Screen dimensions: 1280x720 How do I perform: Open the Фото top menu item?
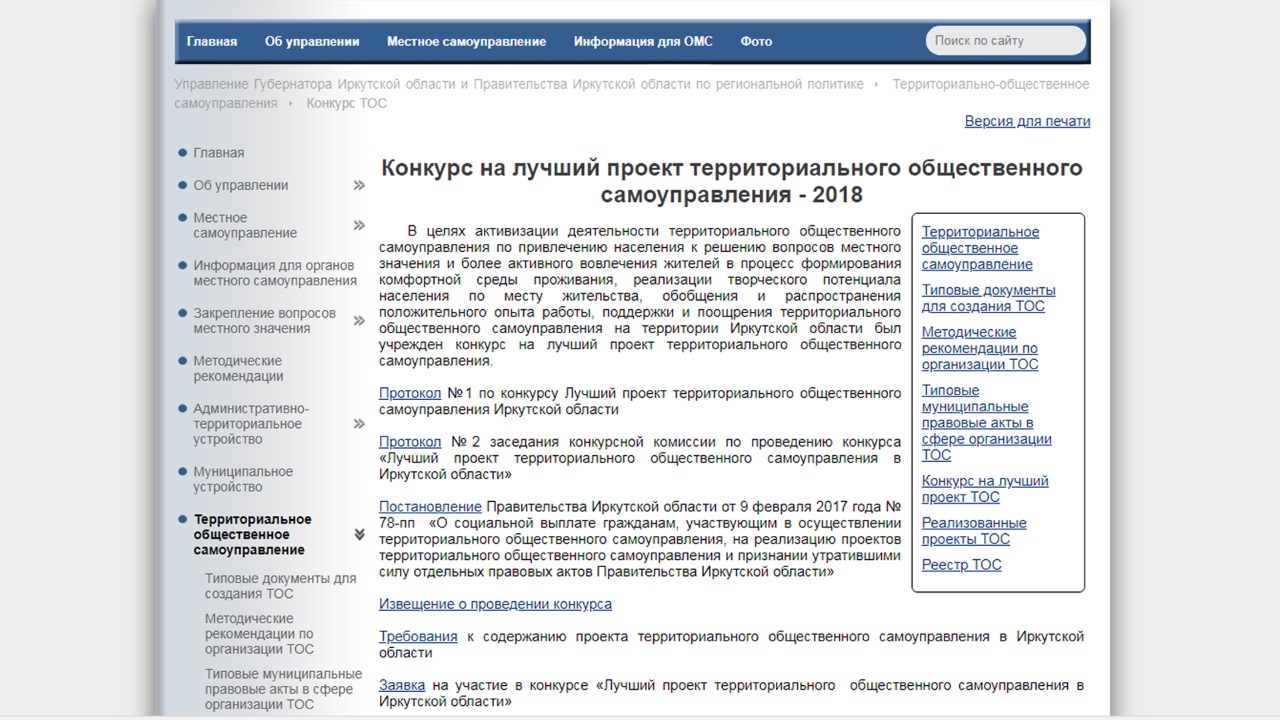coord(756,41)
